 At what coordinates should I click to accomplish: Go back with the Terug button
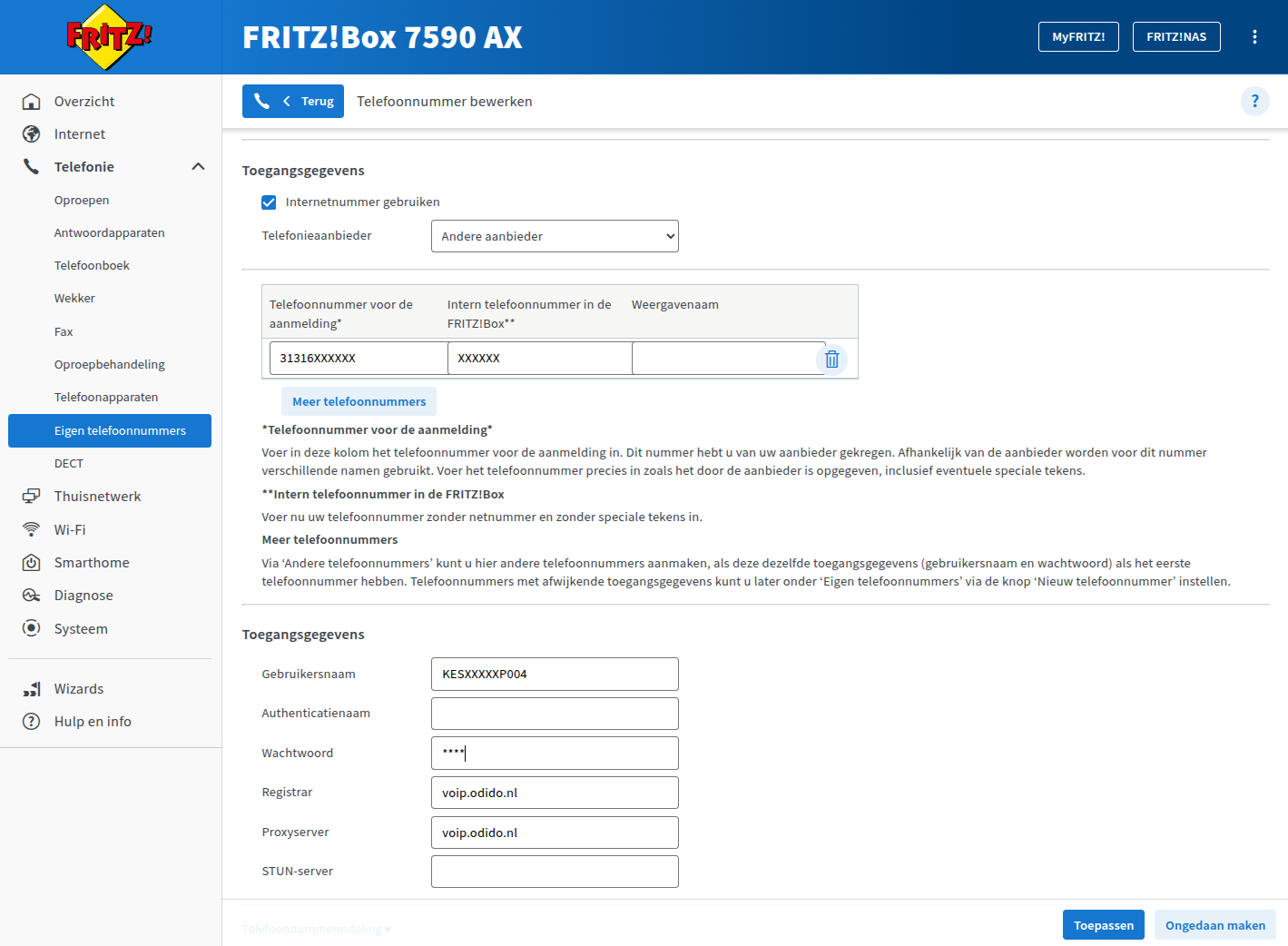[x=293, y=102]
